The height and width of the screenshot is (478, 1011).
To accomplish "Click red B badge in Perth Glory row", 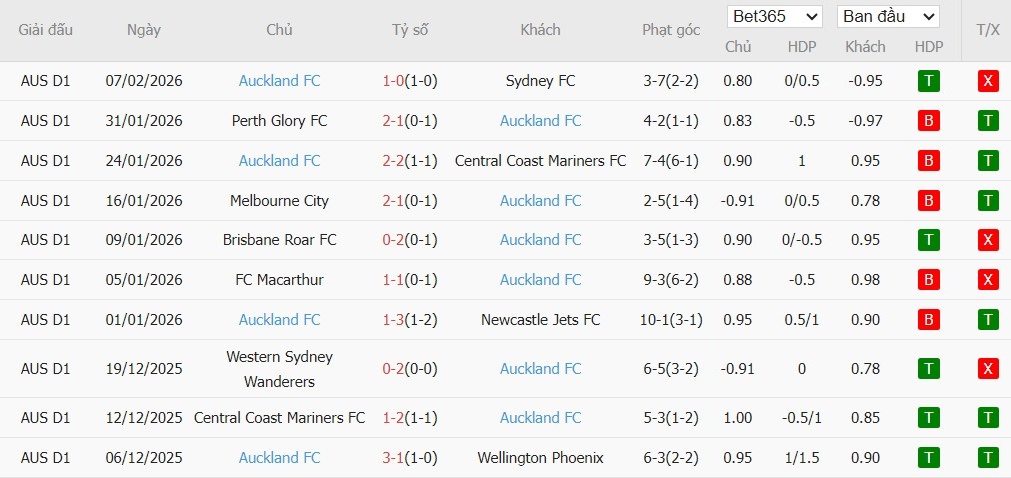I will [928, 121].
